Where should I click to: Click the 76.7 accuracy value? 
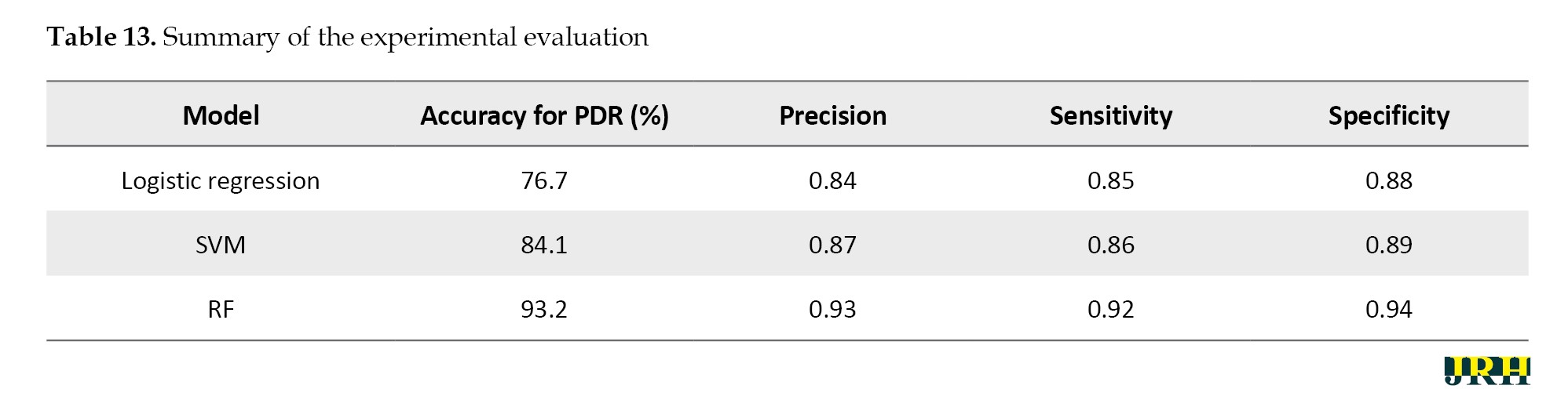click(x=544, y=181)
